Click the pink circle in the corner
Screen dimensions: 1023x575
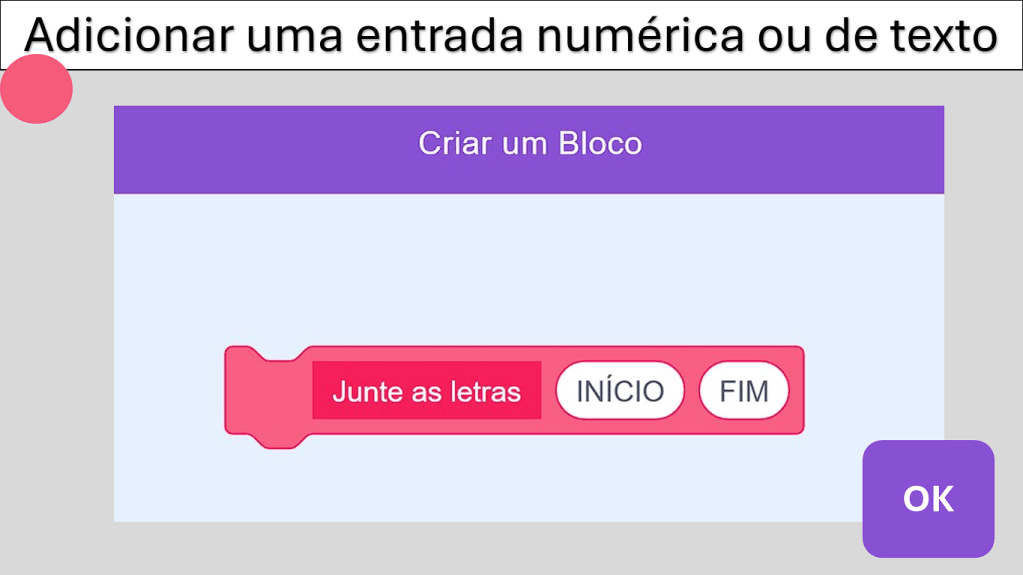click(x=37, y=89)
